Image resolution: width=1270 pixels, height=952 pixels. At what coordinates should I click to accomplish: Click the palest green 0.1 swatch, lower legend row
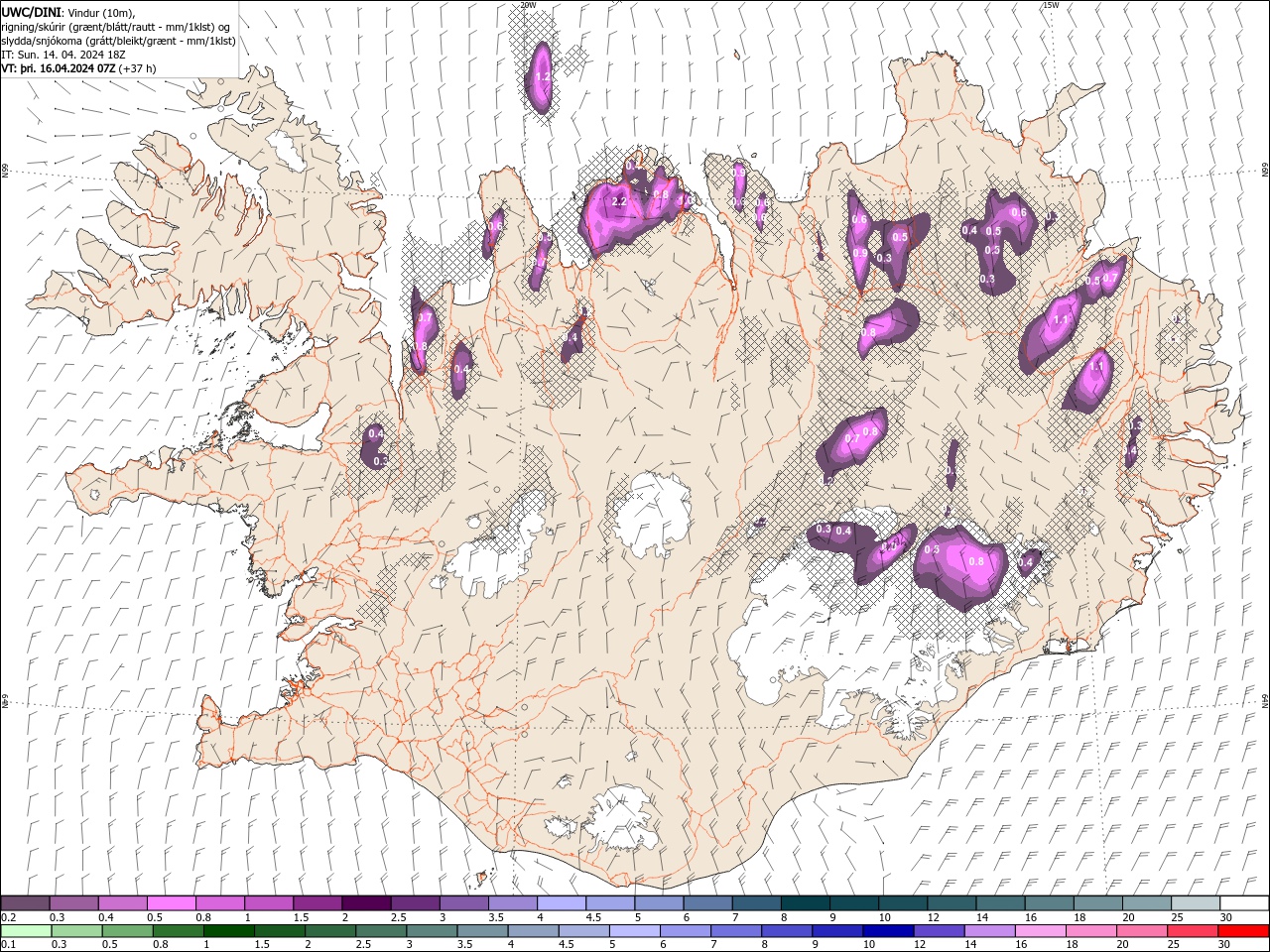point(26,931)
